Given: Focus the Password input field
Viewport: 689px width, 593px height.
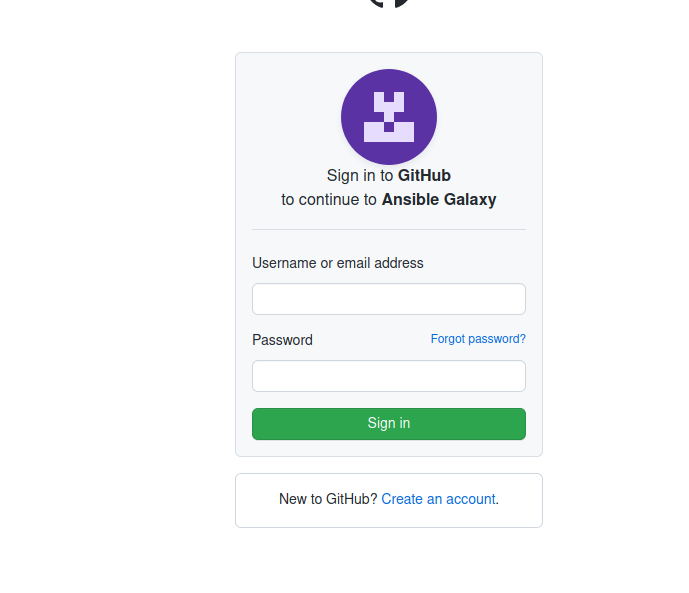Looking at the screenshot, I should coord(389,376).
